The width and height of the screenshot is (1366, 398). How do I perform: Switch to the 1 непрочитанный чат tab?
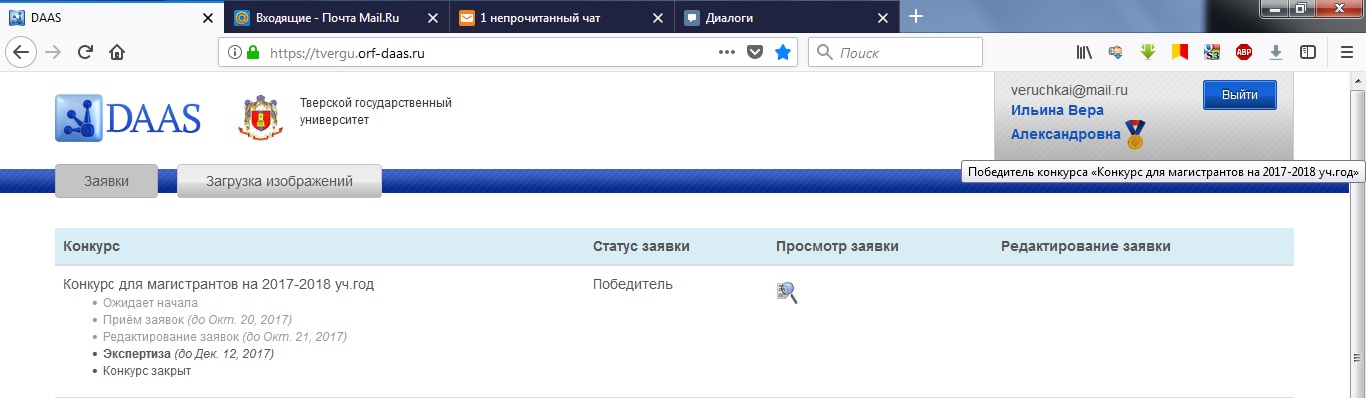(x=562, y=17)
